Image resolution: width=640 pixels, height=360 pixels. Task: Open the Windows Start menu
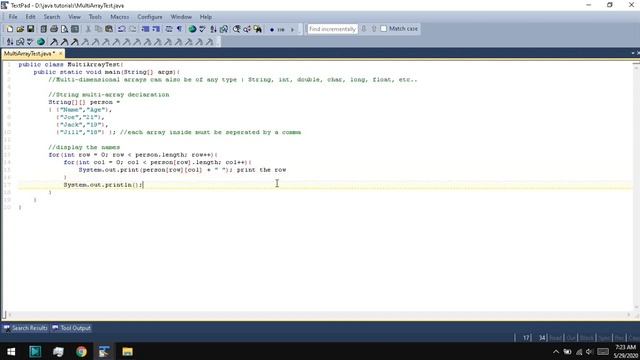tap(11, 351)
